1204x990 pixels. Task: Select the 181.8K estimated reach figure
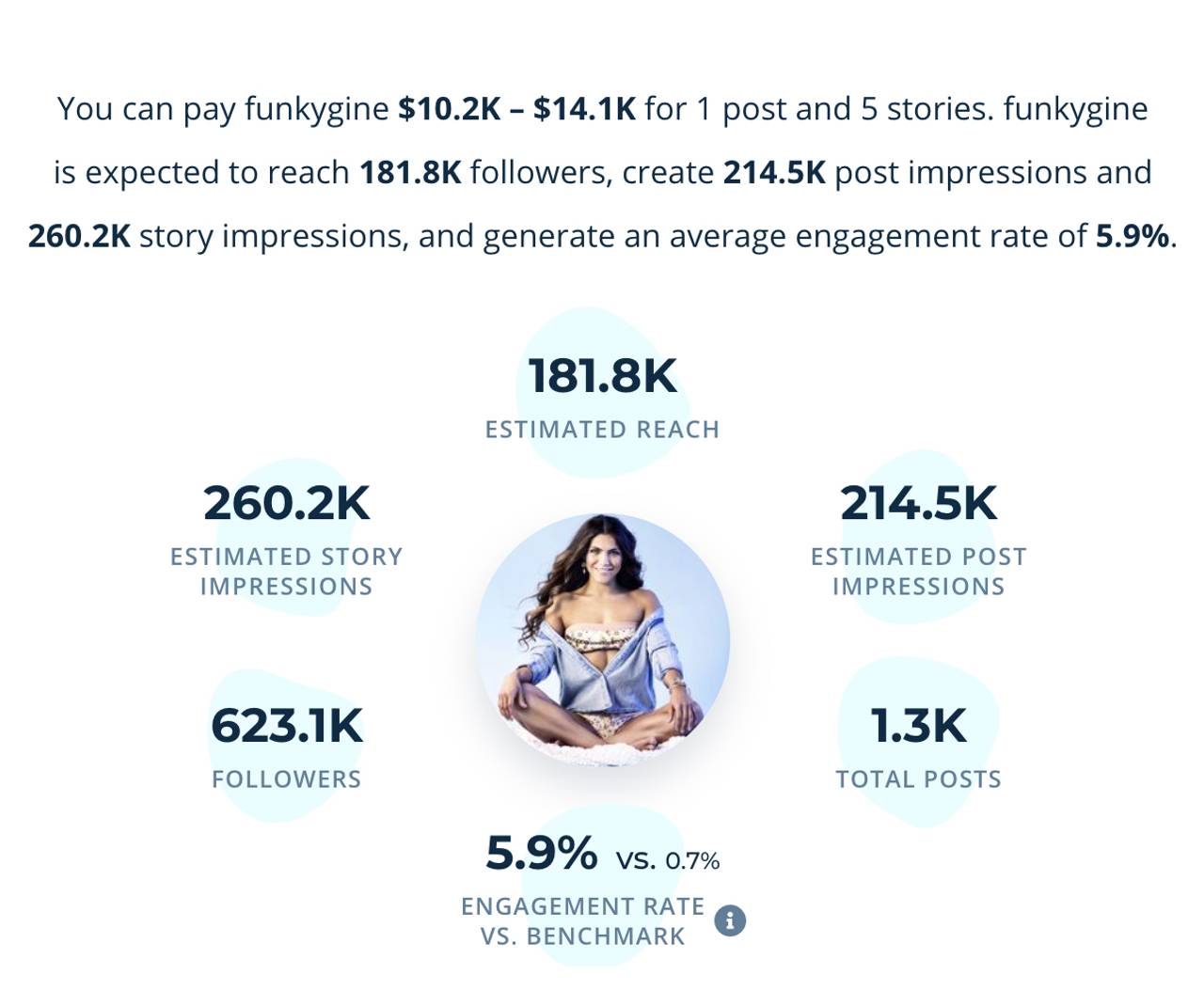point(602,376)
